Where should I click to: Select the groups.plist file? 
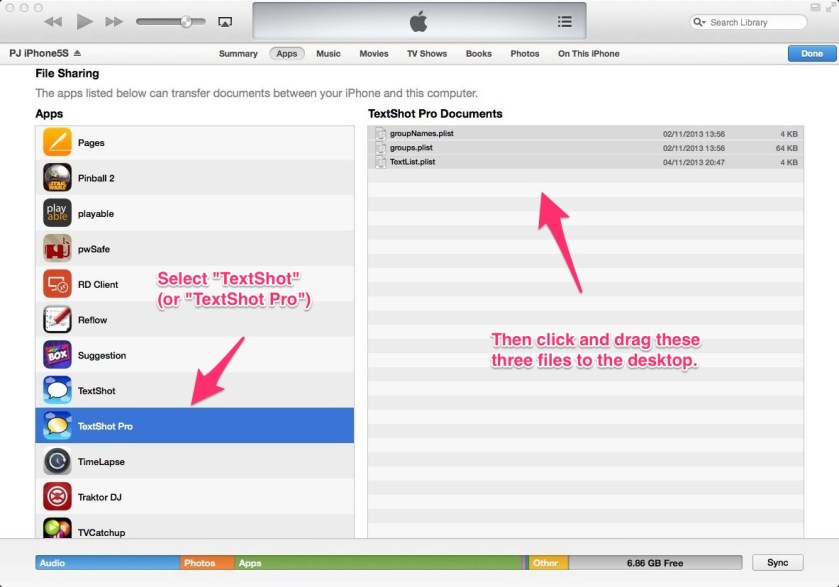click(411, 147)
